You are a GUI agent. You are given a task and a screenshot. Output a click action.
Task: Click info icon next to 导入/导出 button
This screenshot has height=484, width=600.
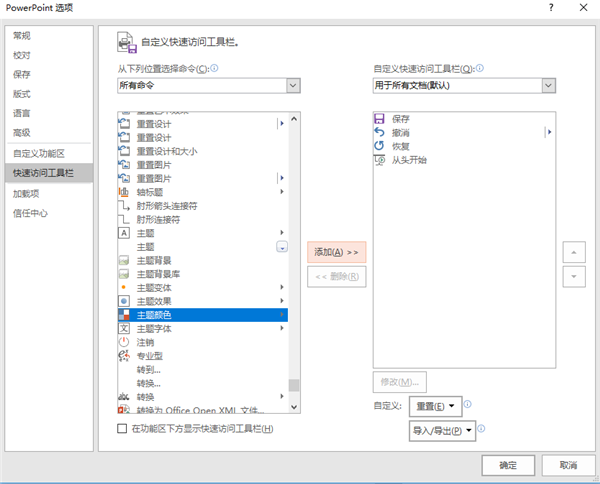[x=481, y=429]
